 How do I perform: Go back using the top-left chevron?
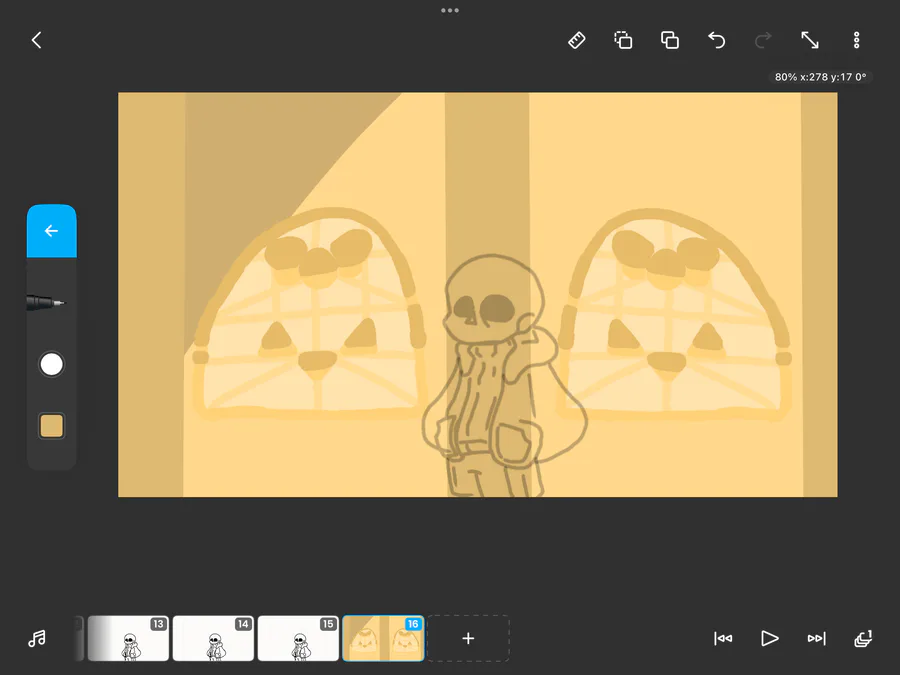[37, 40]
